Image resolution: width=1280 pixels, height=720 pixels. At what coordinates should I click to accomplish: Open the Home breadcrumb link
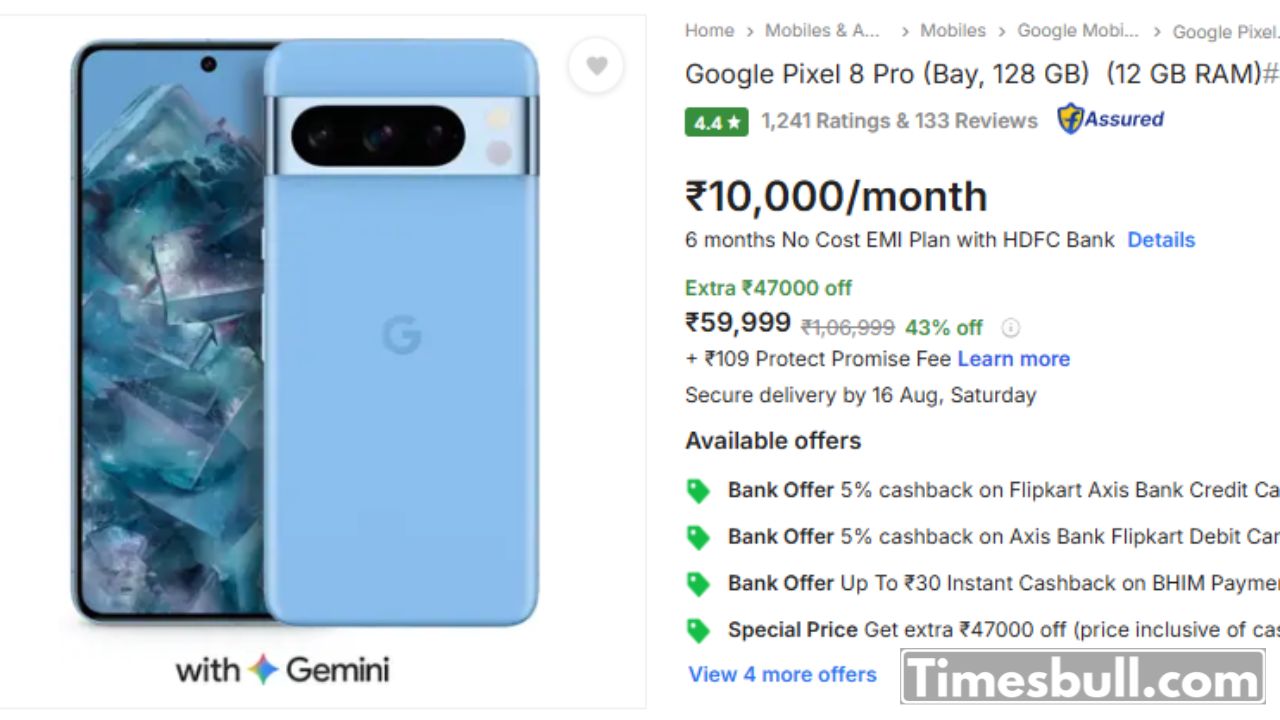(x=709, y=31)
